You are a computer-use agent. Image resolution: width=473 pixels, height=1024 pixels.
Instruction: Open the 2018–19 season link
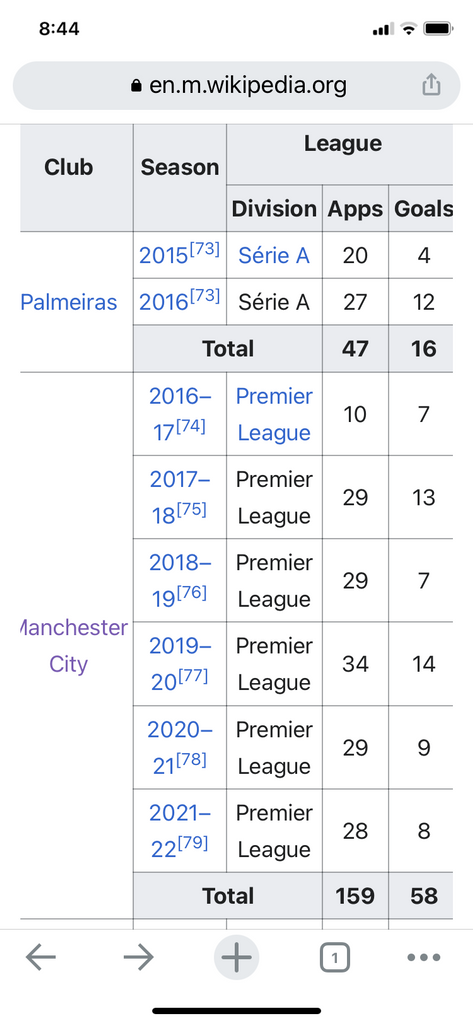point(180,581)
